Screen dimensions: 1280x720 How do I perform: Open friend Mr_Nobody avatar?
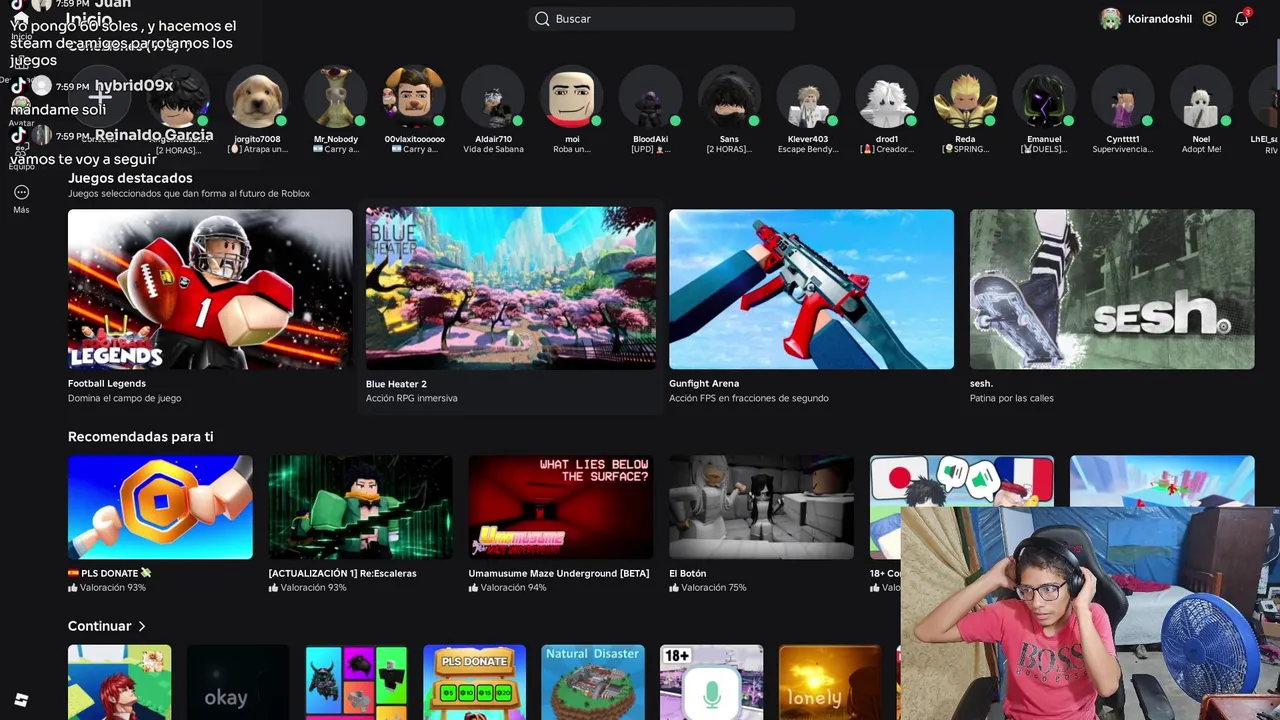336,98
